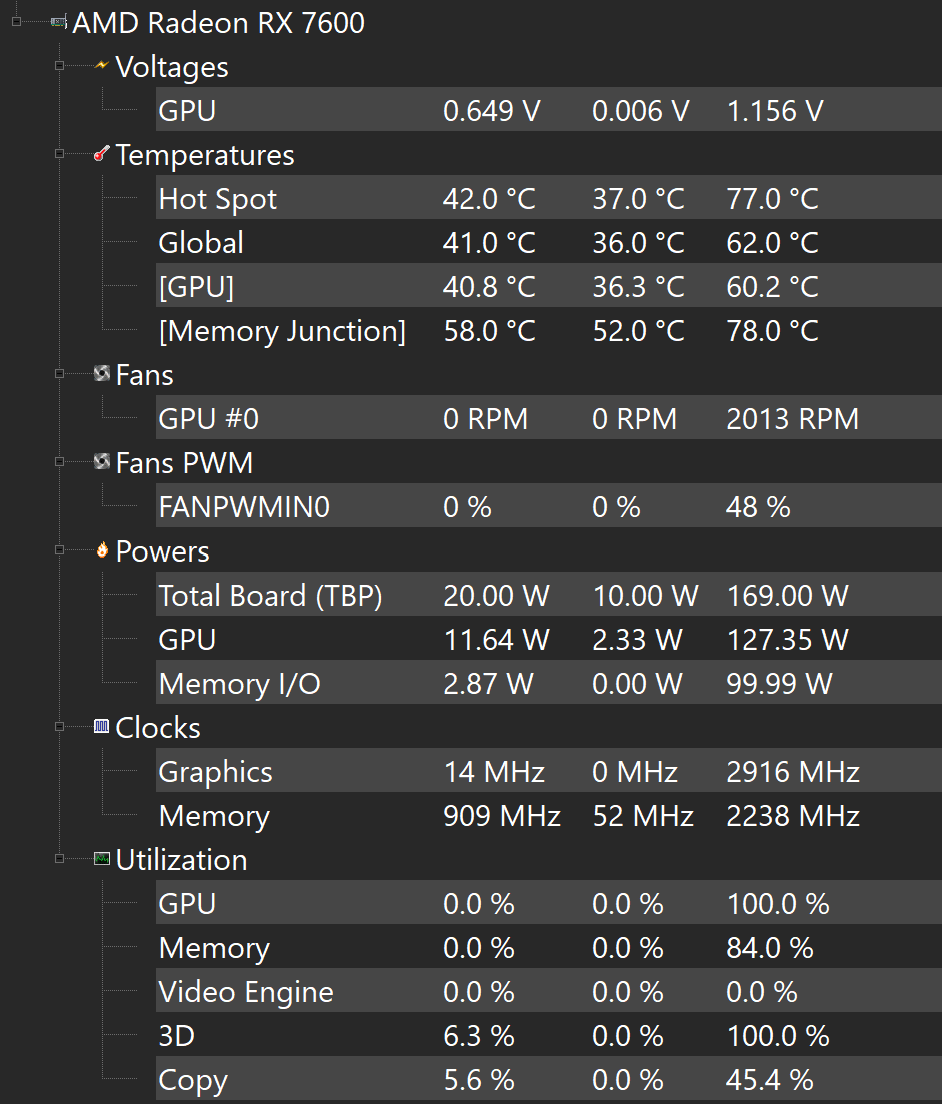Viewport: 942px width, 1105px height.
Task: Click the lightning bolt icon next to Voltages
Action: coord(101,67)
